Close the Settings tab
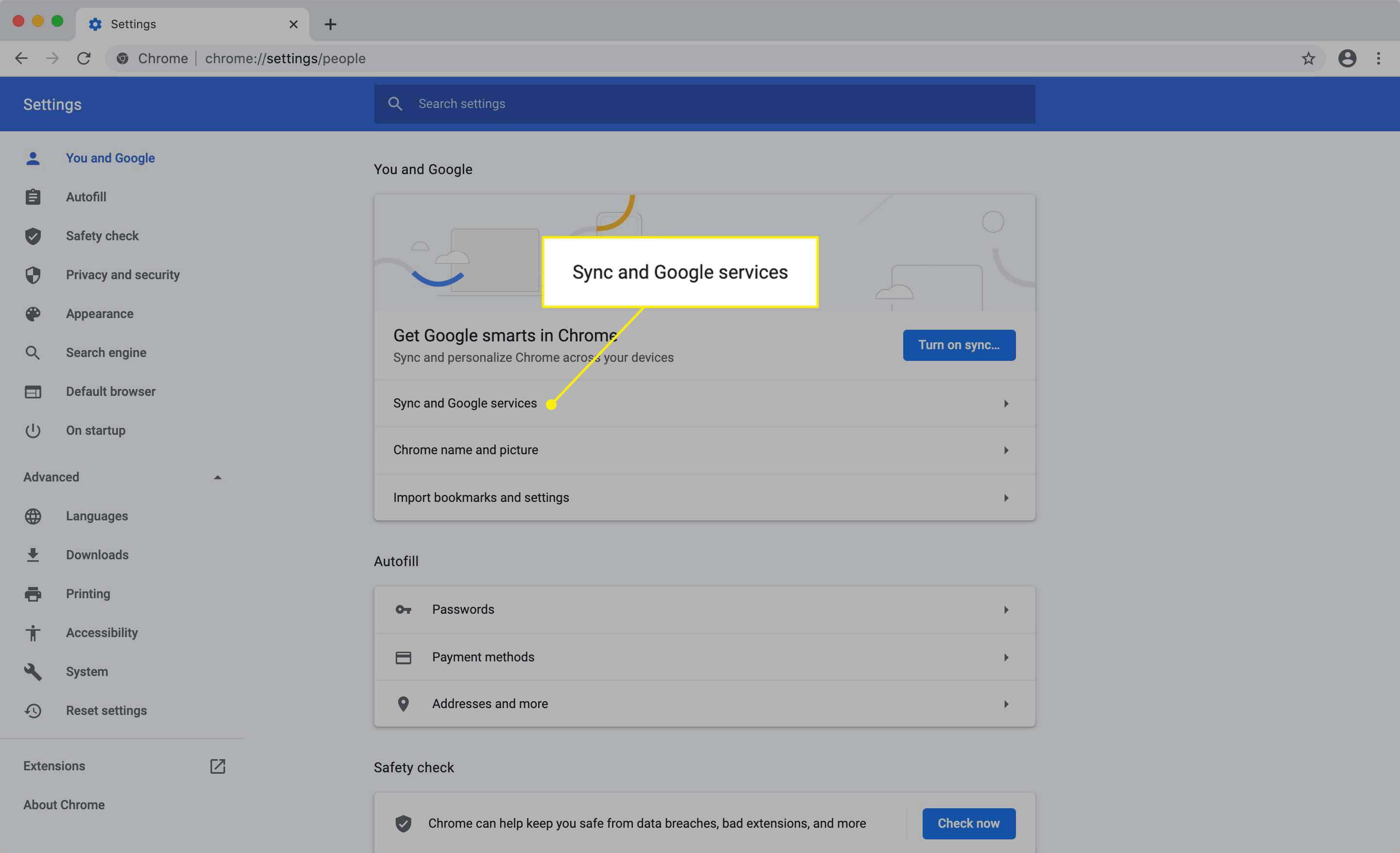This screenshot has width=1400, height=853. click(x=293, y=24)
